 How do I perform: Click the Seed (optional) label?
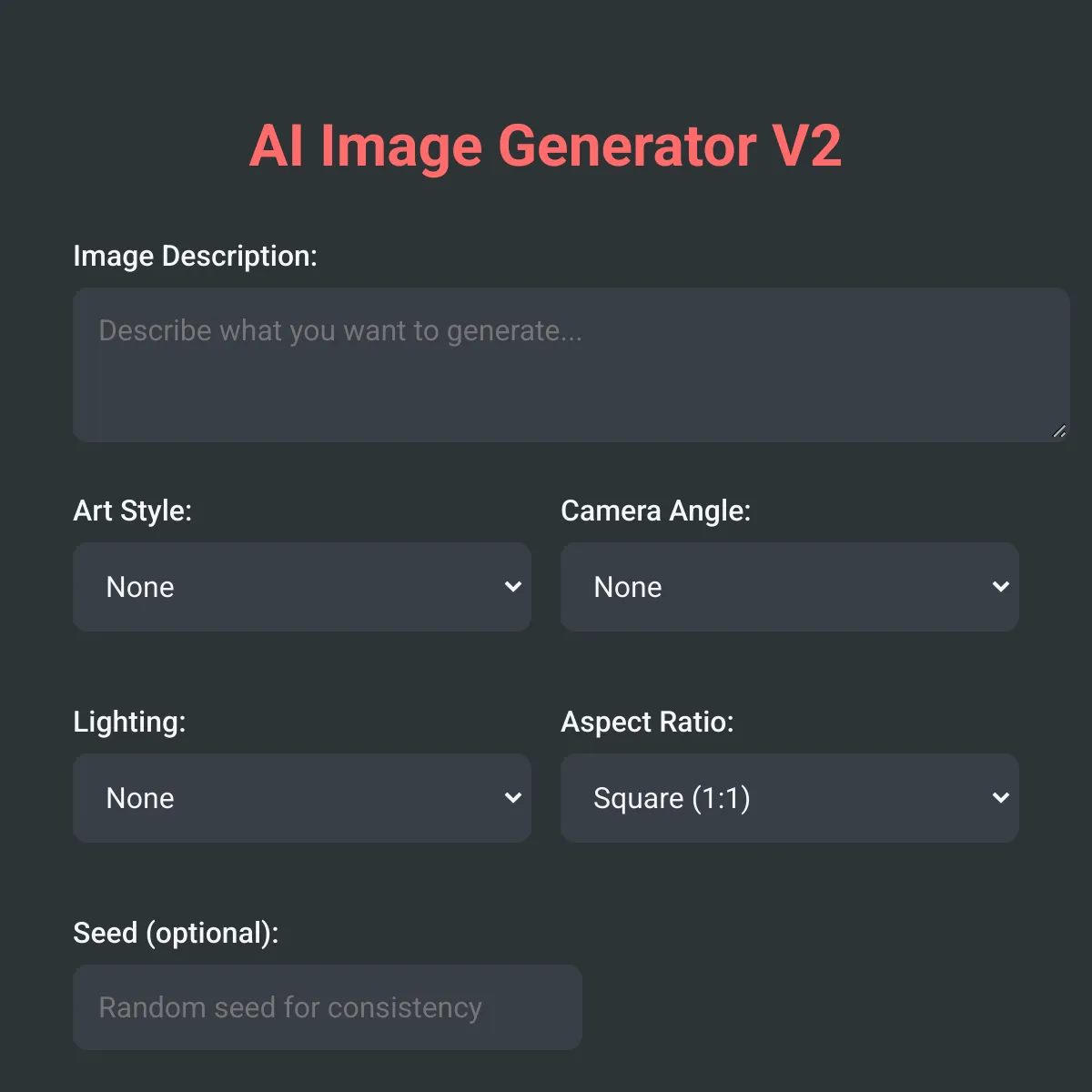176,934
